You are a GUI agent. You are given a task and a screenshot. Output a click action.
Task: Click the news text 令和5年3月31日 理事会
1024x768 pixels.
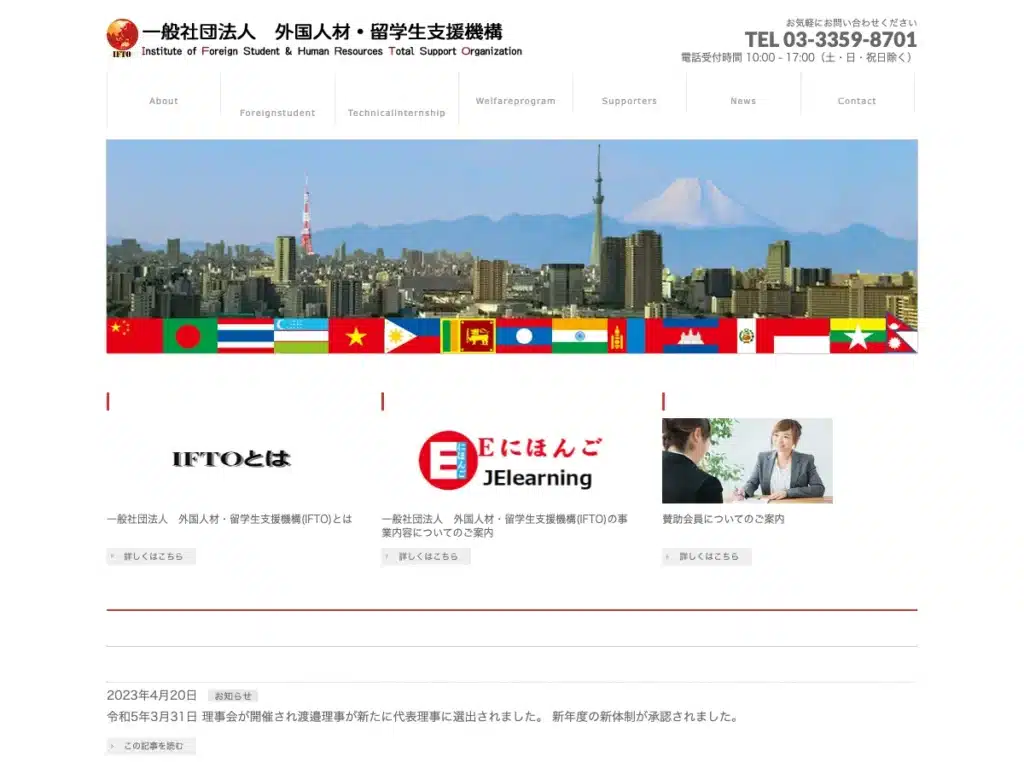[x=424, y=716]
